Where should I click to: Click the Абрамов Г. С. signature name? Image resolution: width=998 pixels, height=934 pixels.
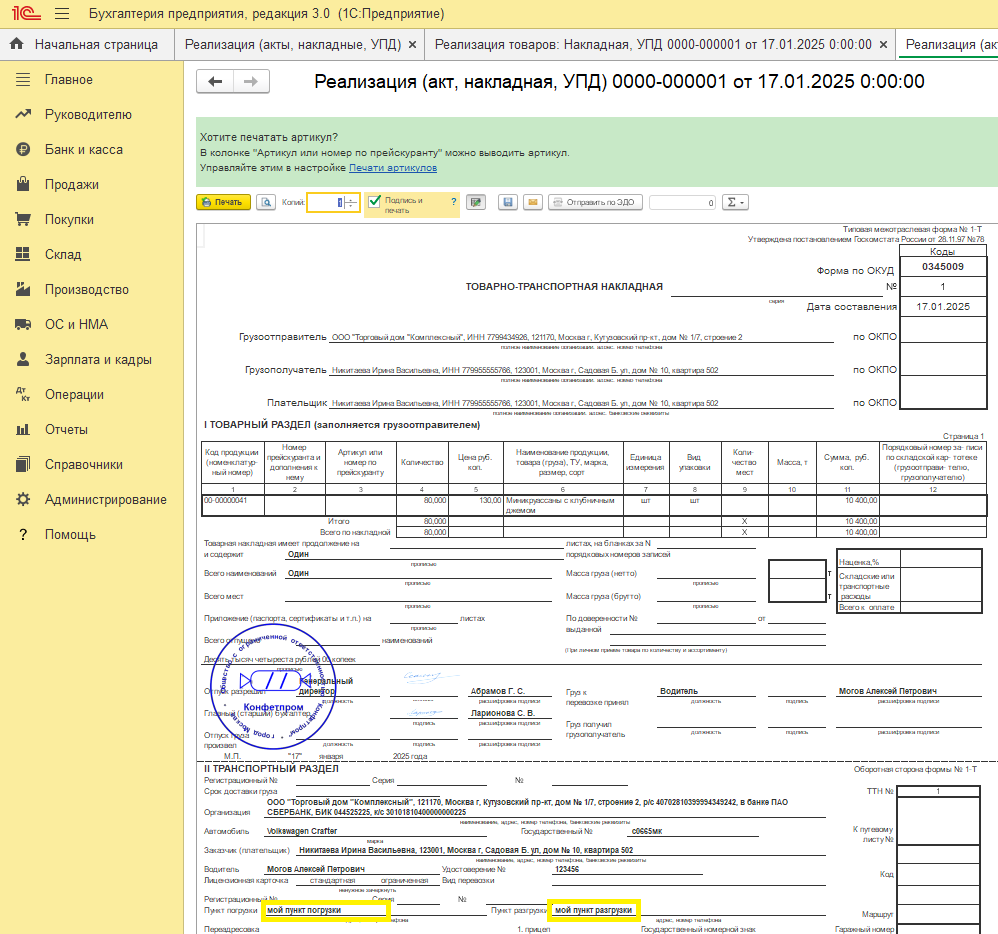pyautogui.click(x=498, y=691)
